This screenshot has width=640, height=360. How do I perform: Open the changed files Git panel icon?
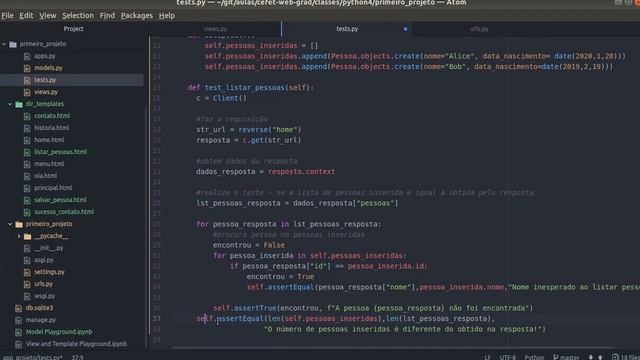[x=615, y=357]
